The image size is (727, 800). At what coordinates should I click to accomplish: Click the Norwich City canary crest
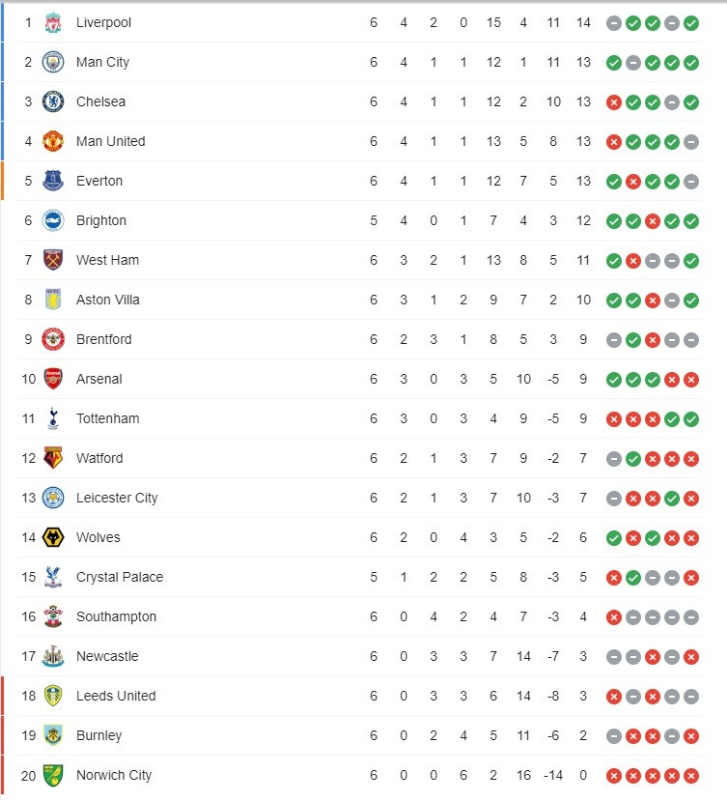click(53, 775)
